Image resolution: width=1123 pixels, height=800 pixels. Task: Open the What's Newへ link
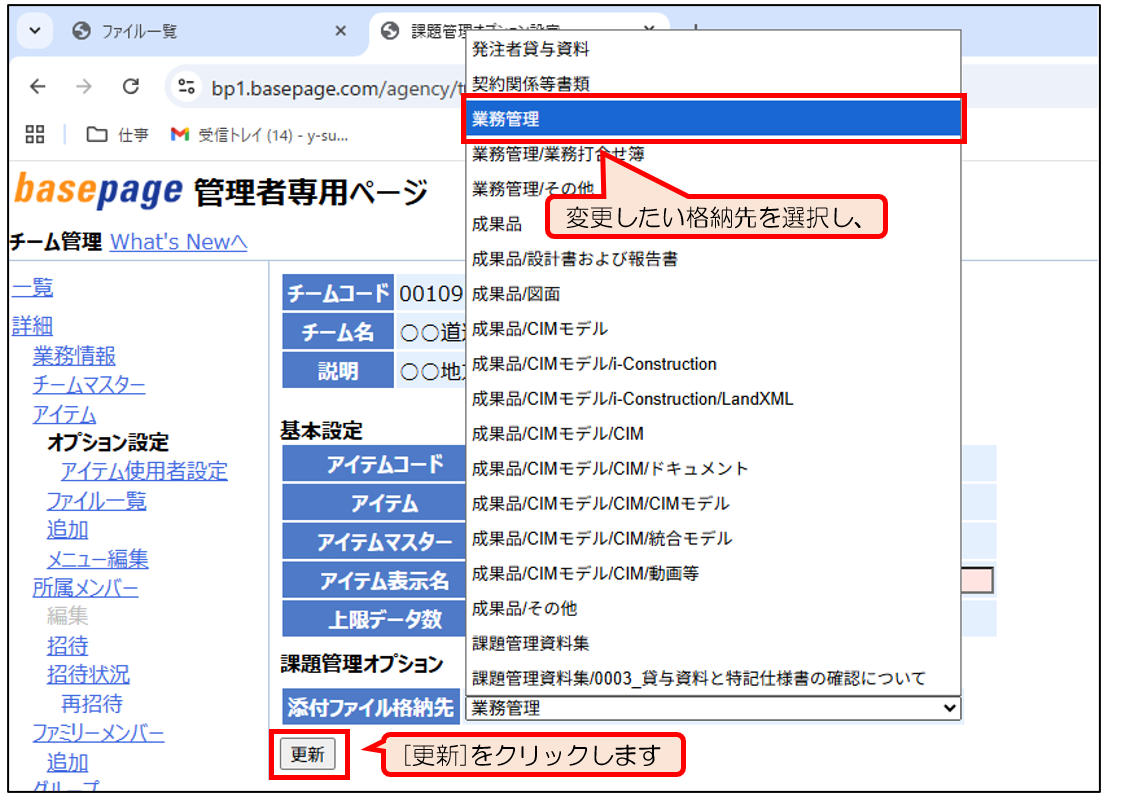click(x=178, y=242)
